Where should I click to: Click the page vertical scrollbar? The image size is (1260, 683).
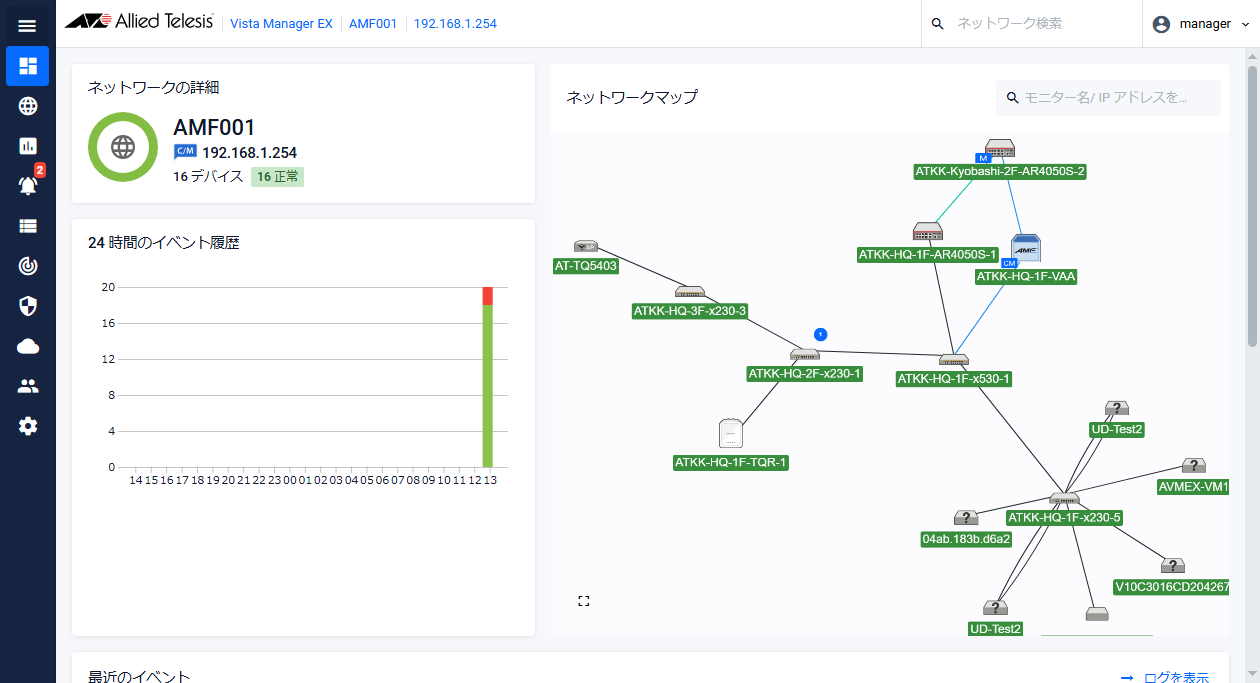point(1252,208)
